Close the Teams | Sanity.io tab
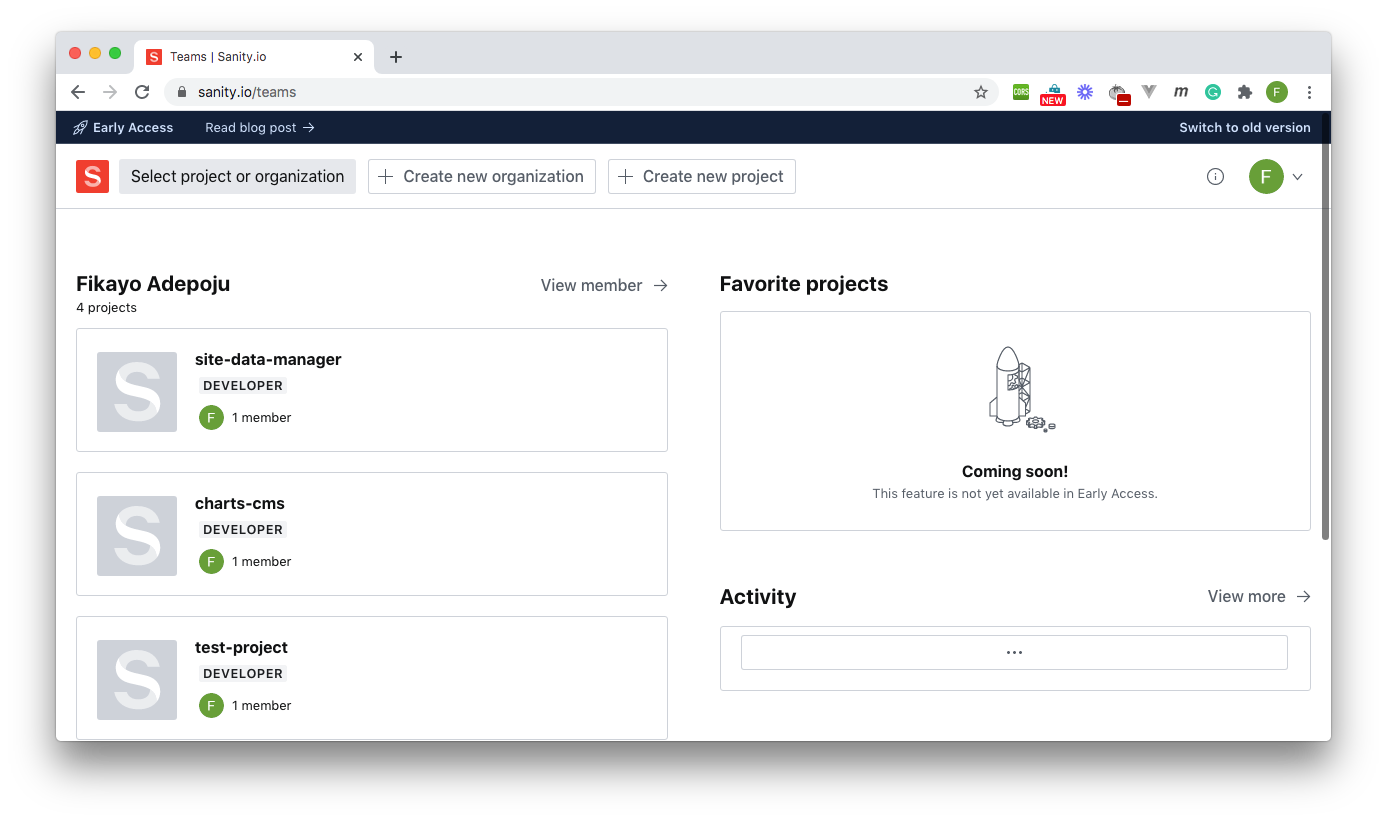The width and height of the screenshot is (1387, 821). point(358,57)
